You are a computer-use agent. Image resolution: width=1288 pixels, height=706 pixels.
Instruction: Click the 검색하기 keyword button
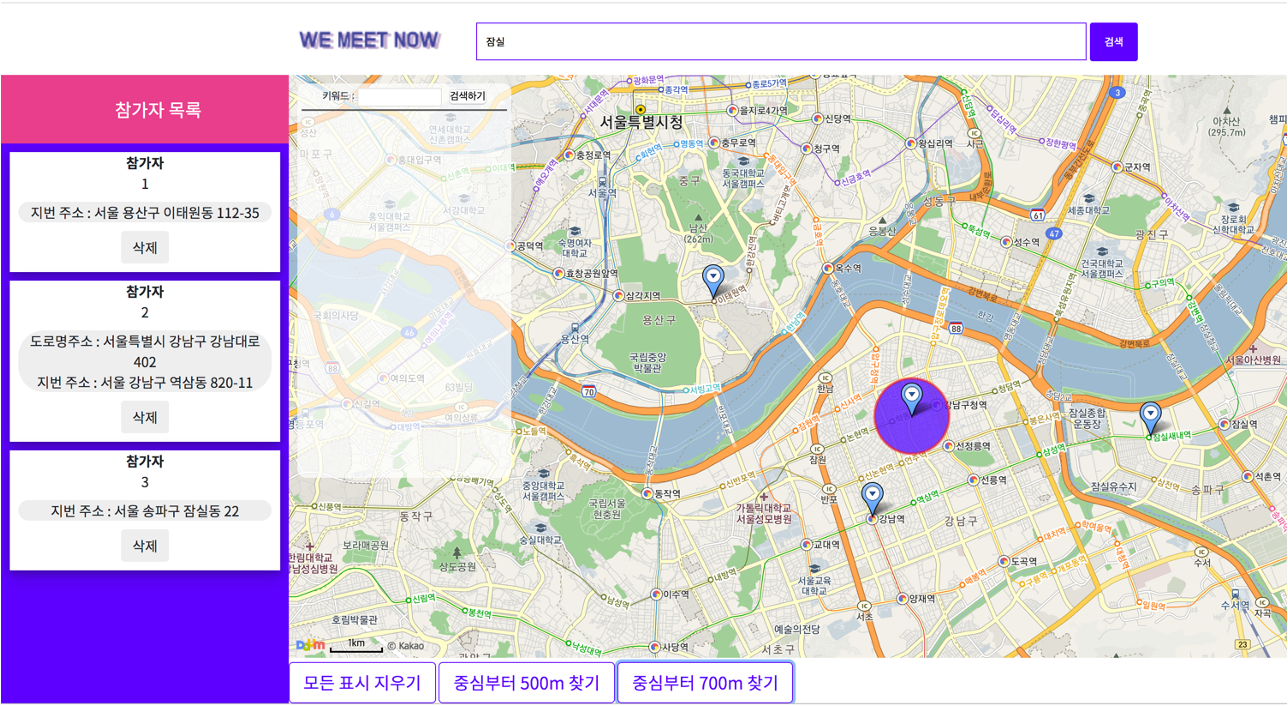coord(467,96)
